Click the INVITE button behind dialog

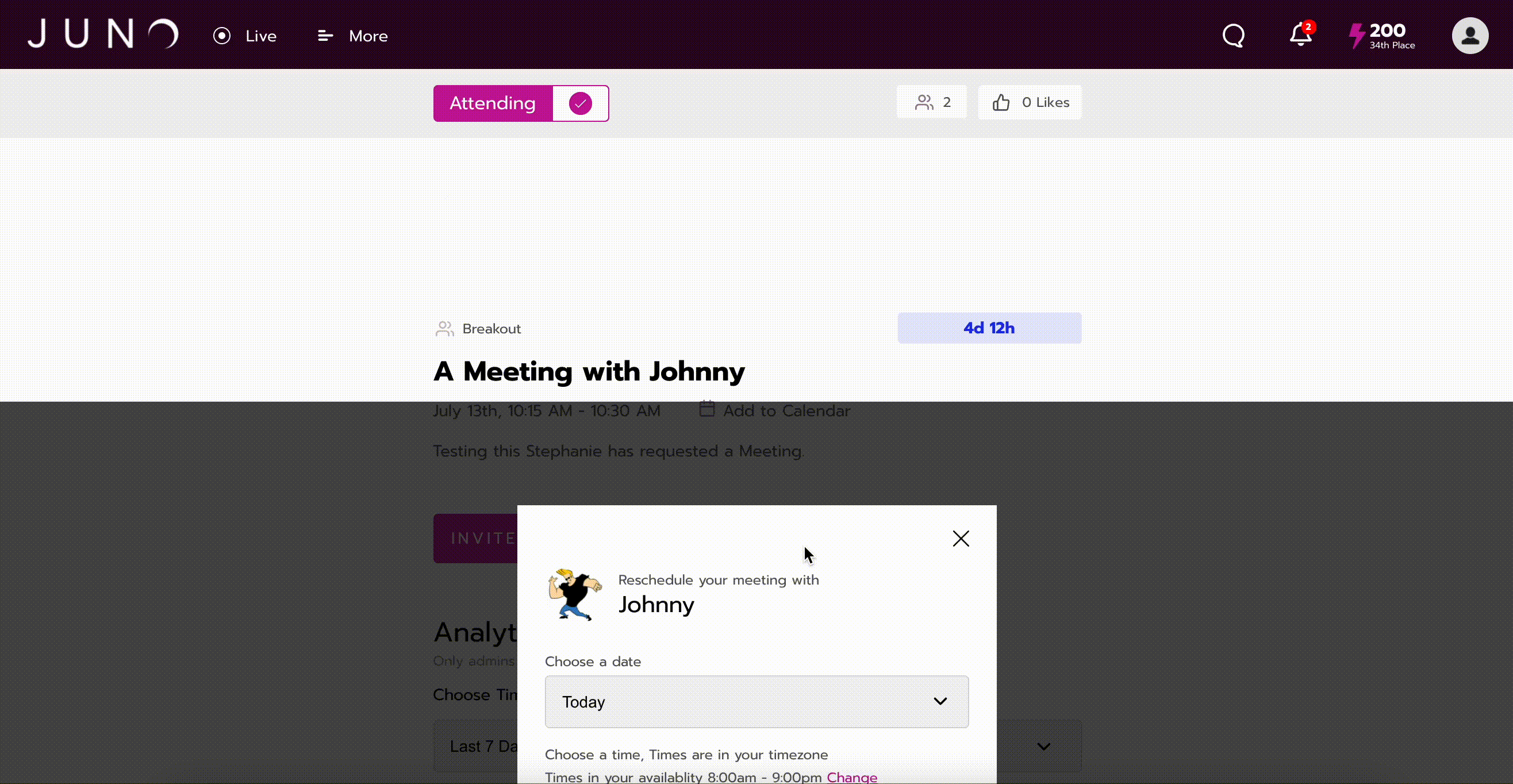[476, 539]
